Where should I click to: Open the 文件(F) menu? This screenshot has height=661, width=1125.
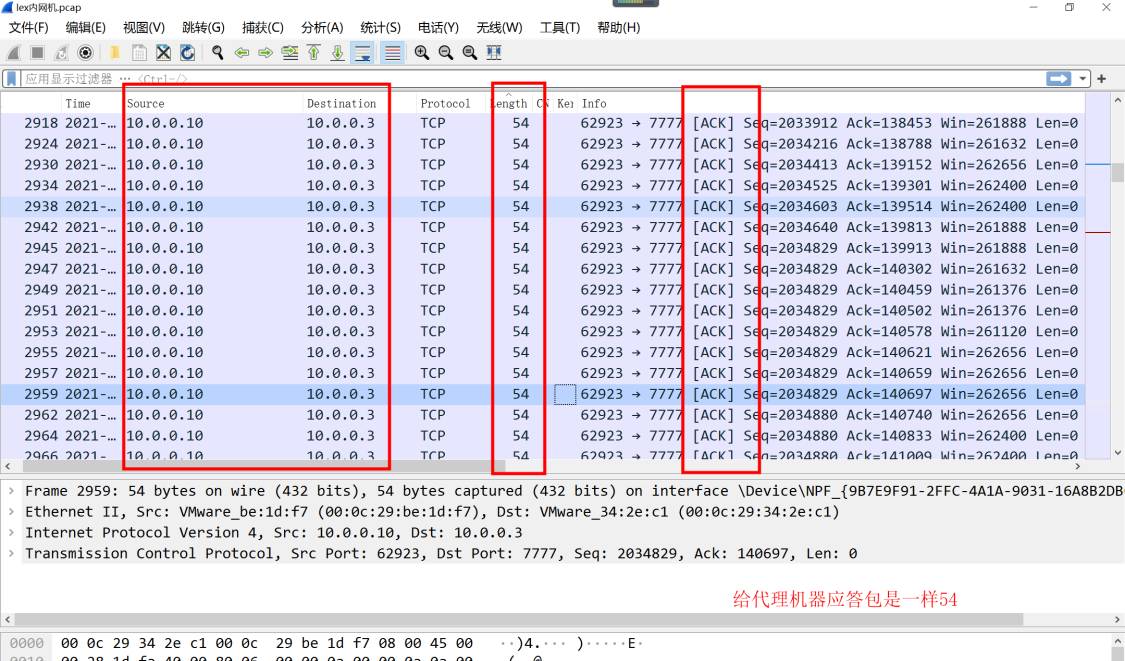(x=29, y=27)
